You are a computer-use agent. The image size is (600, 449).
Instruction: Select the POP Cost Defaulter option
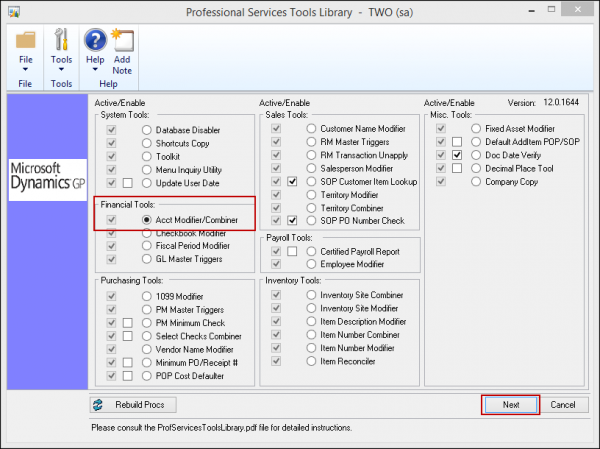click(x=147, y=376)
